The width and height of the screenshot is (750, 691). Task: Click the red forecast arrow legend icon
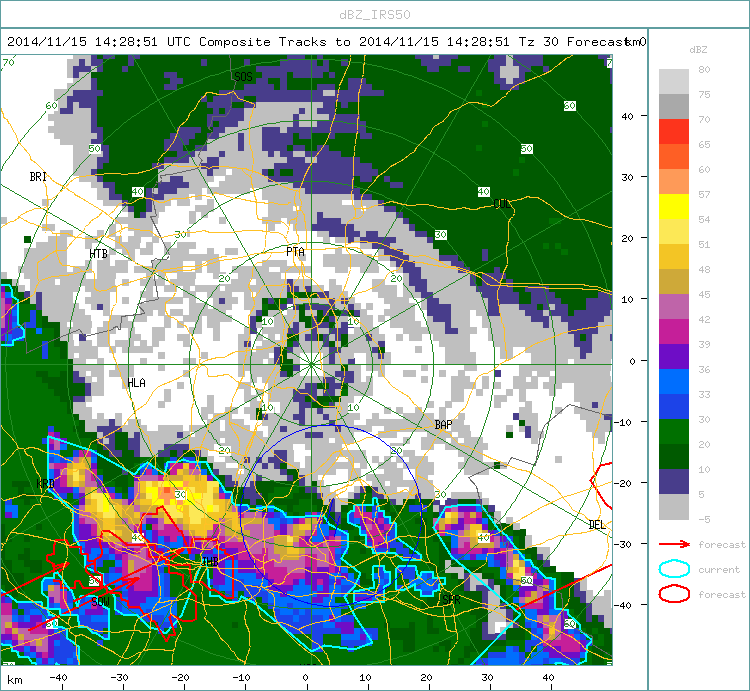tap(674, 544)
